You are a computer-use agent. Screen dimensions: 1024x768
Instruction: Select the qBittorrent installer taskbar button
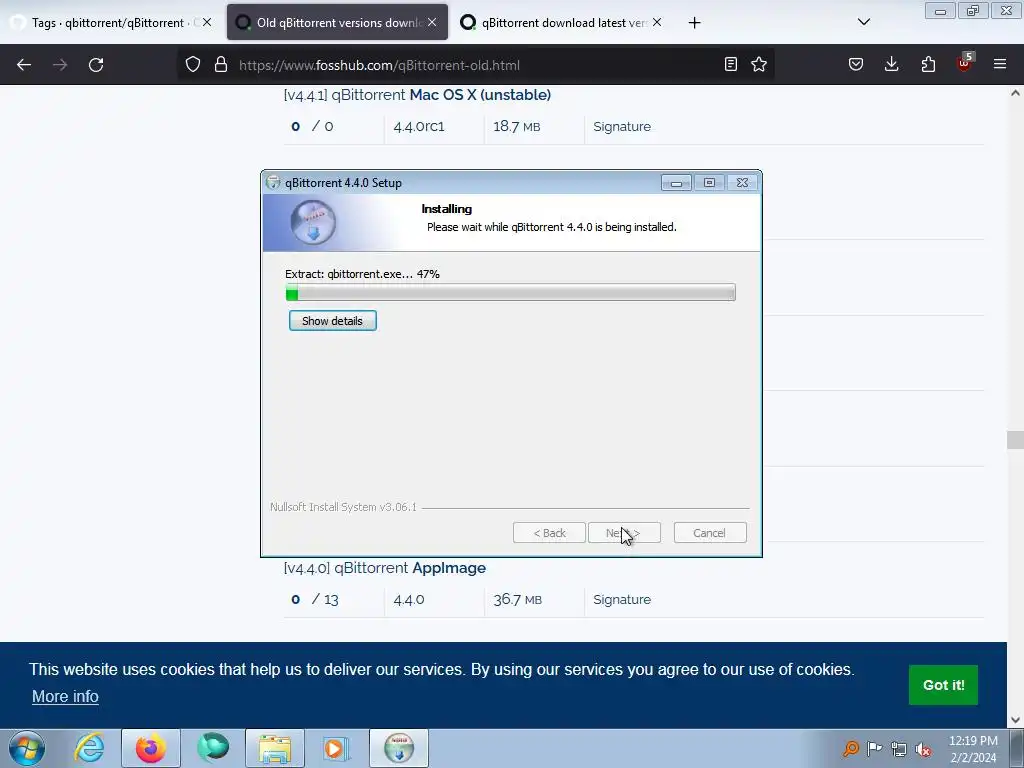coord(399,748)
